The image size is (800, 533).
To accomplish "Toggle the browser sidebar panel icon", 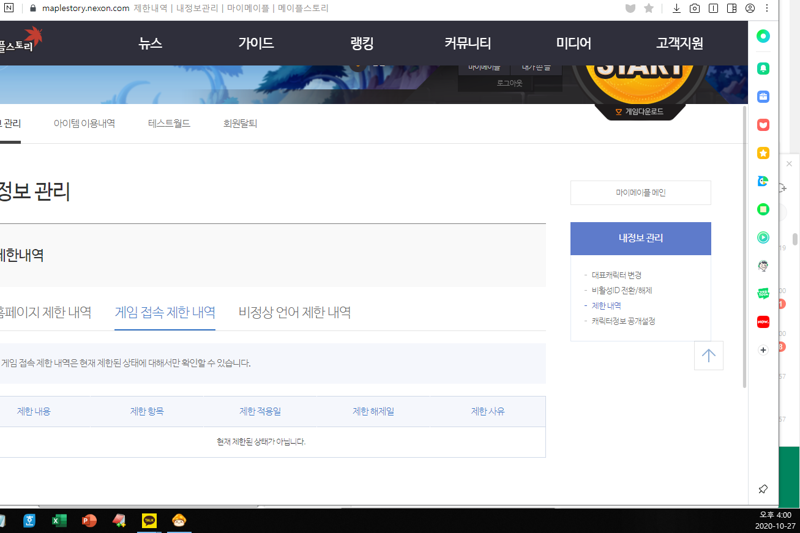I will [x=732, y=8].
